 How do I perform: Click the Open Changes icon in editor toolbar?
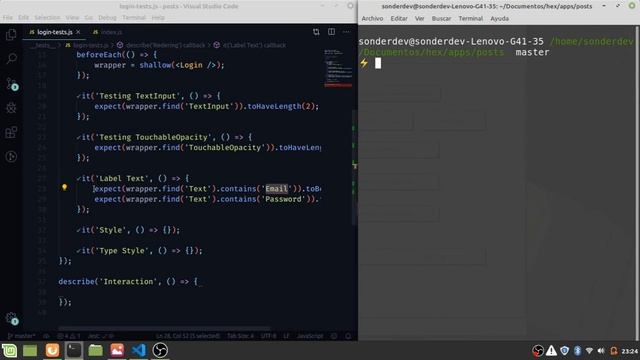[x=316, y=32]
